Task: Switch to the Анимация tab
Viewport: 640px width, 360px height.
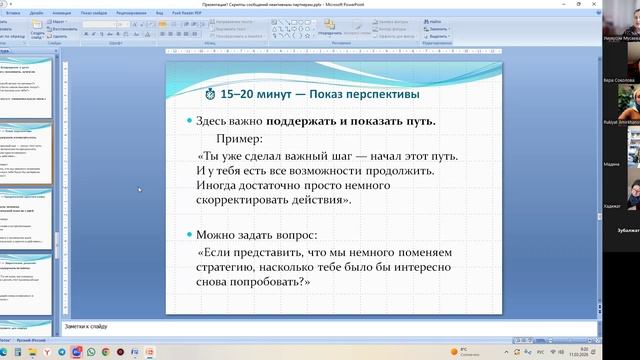Action: pyautogui.click(x=62, y=13)
